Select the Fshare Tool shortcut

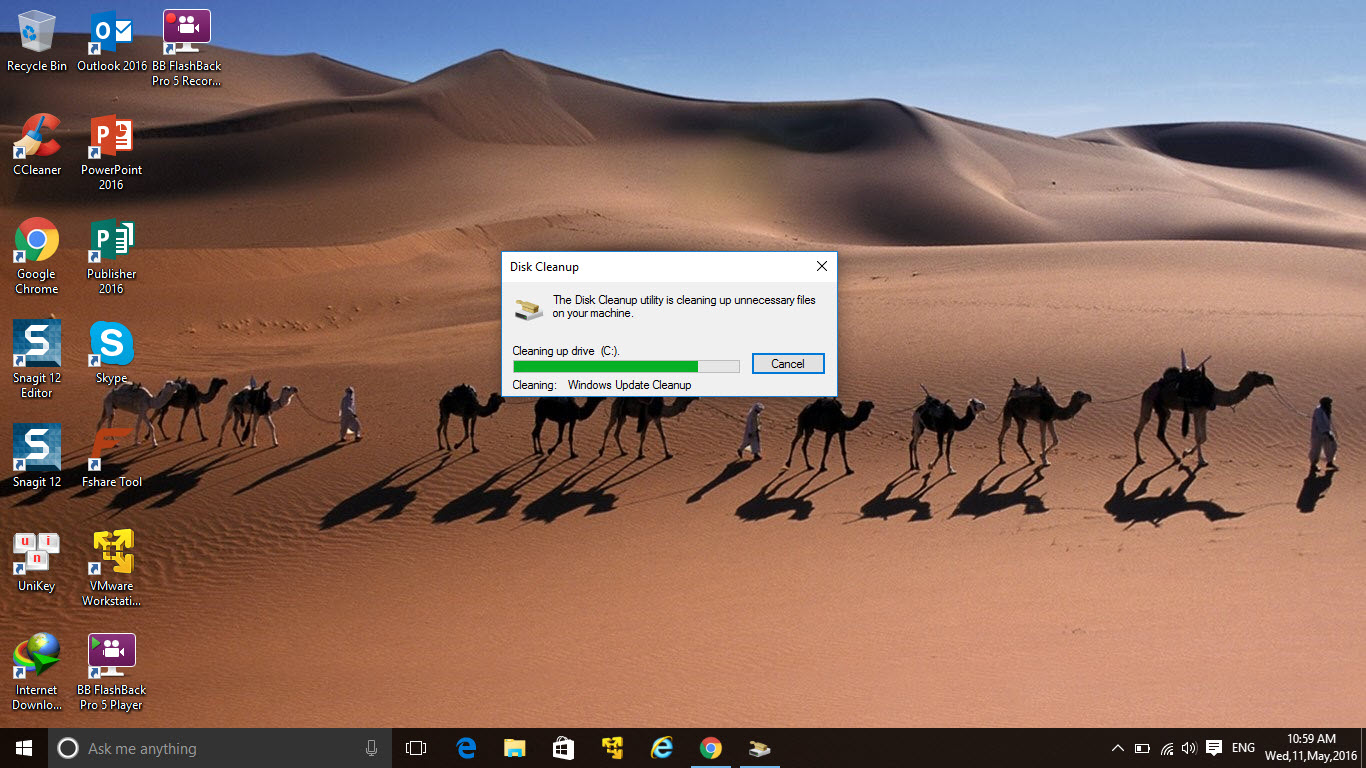coord(112,457)
